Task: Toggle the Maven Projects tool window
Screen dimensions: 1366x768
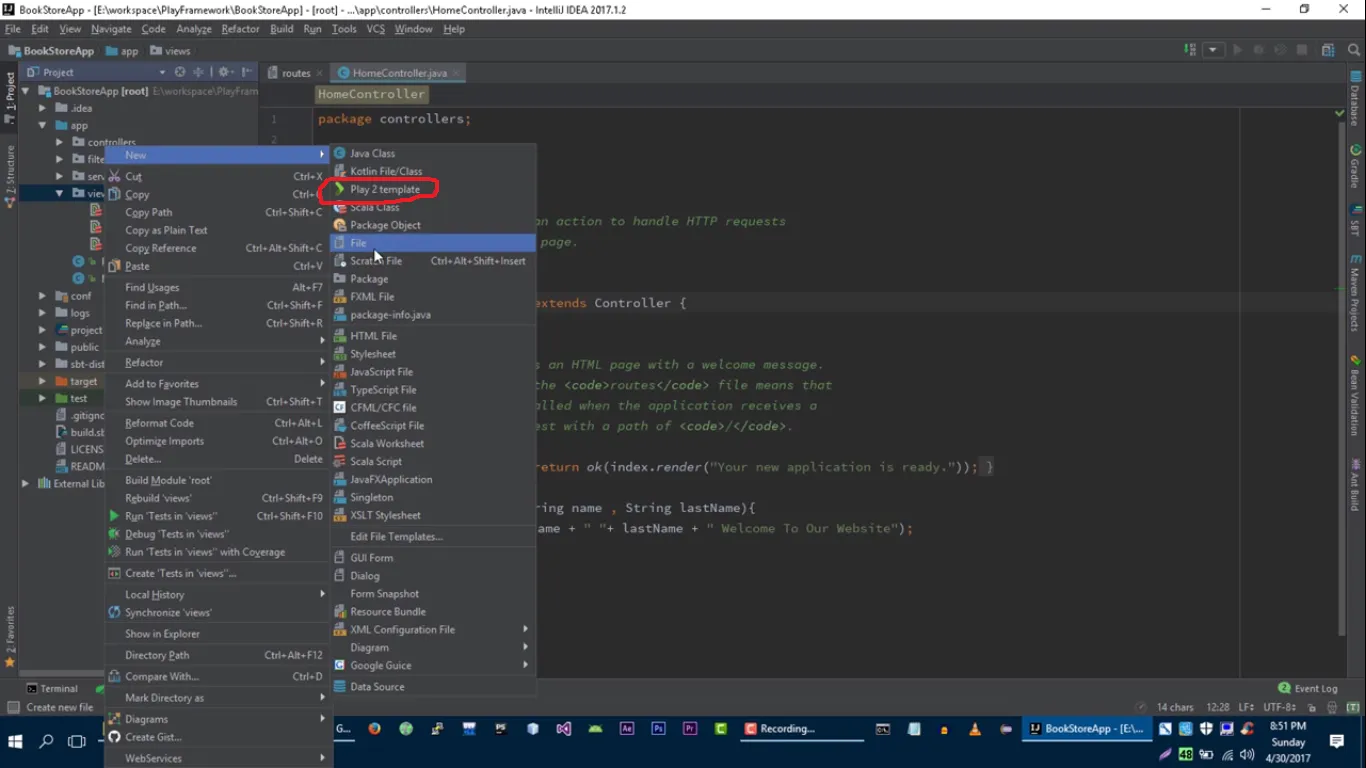Action: pos(1355,294)
